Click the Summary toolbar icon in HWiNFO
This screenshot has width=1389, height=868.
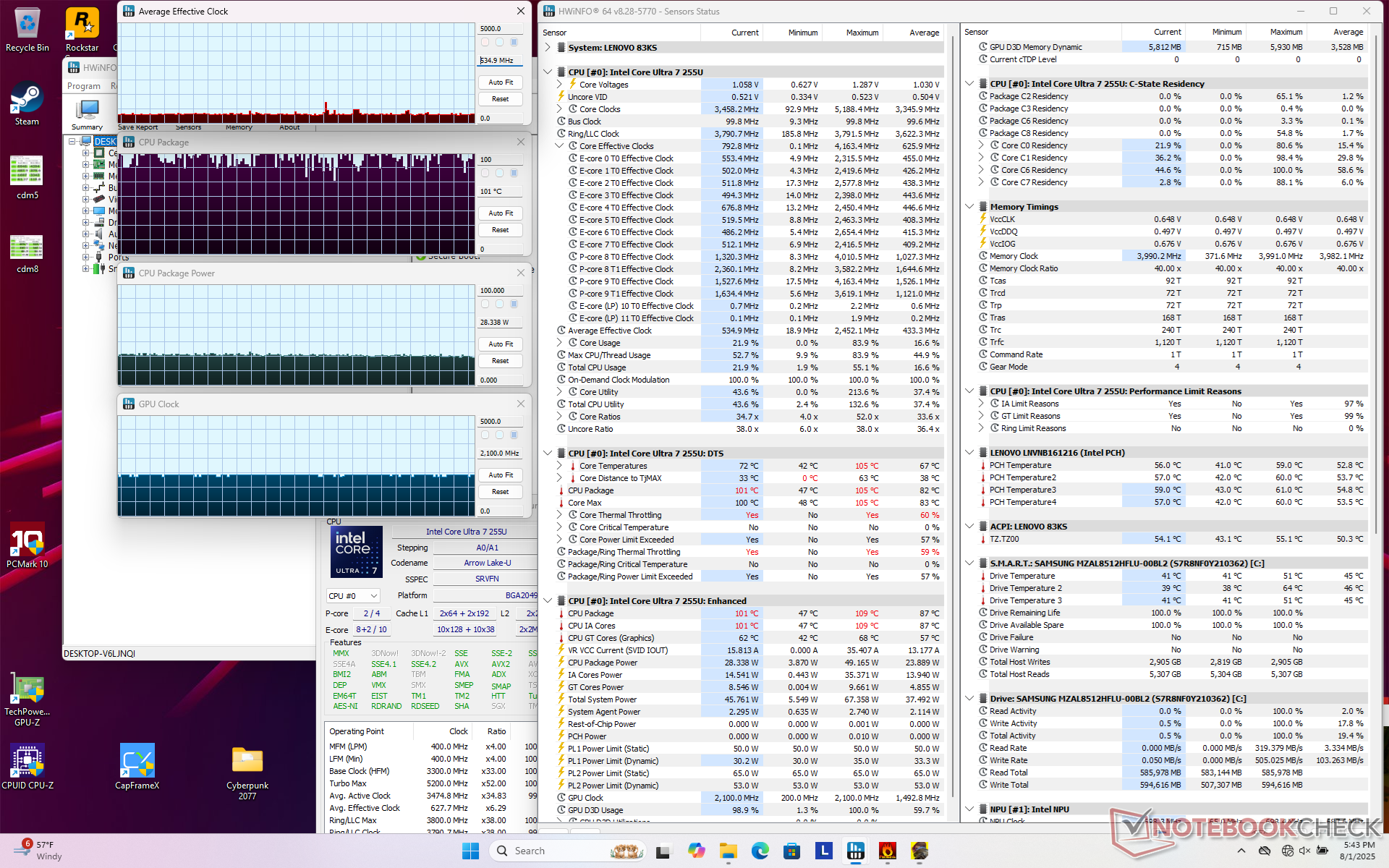(87, 114)
